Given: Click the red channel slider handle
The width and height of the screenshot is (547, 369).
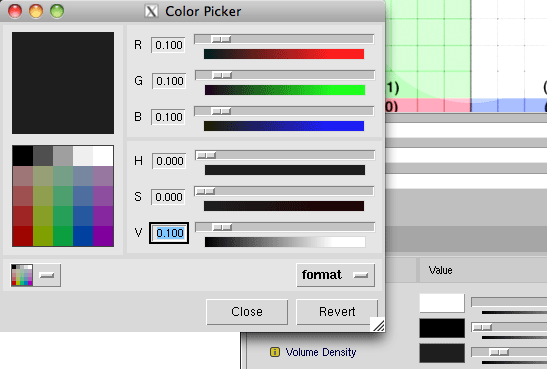Looking at the screenshot, I should point(221,39).
